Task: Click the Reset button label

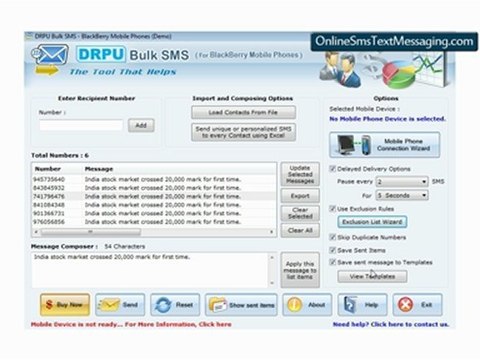Action: tap(184, 305)
